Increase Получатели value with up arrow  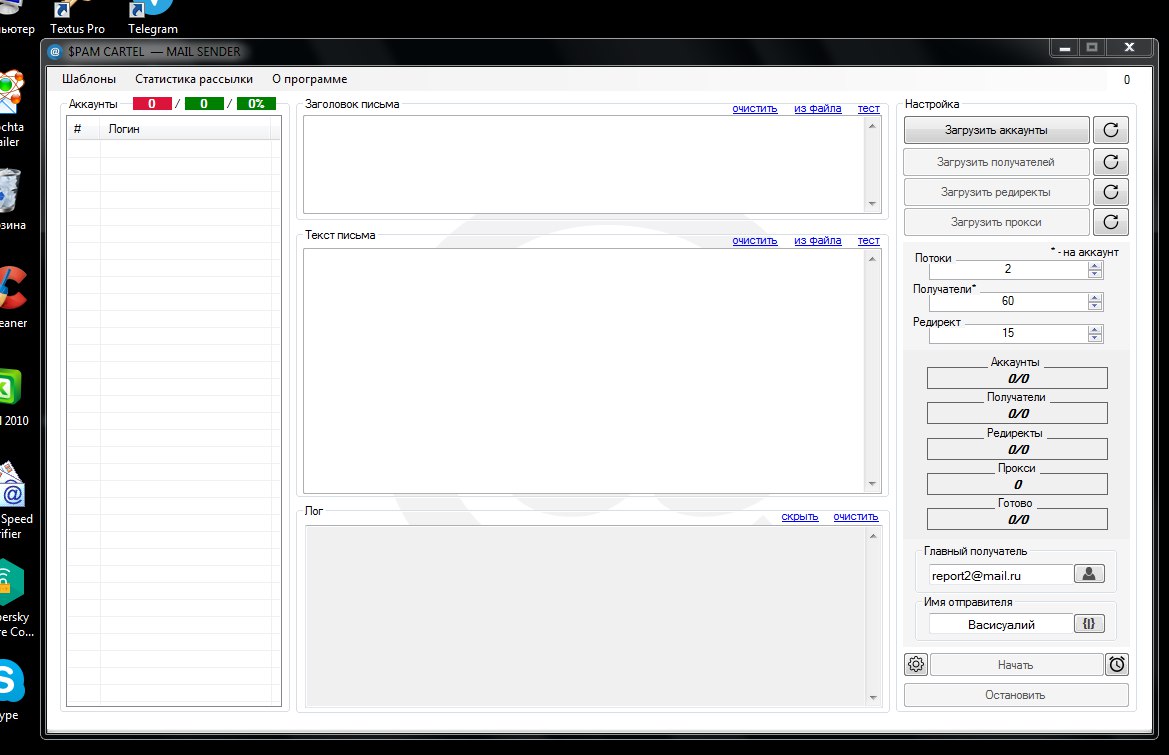pos(1094,297)
